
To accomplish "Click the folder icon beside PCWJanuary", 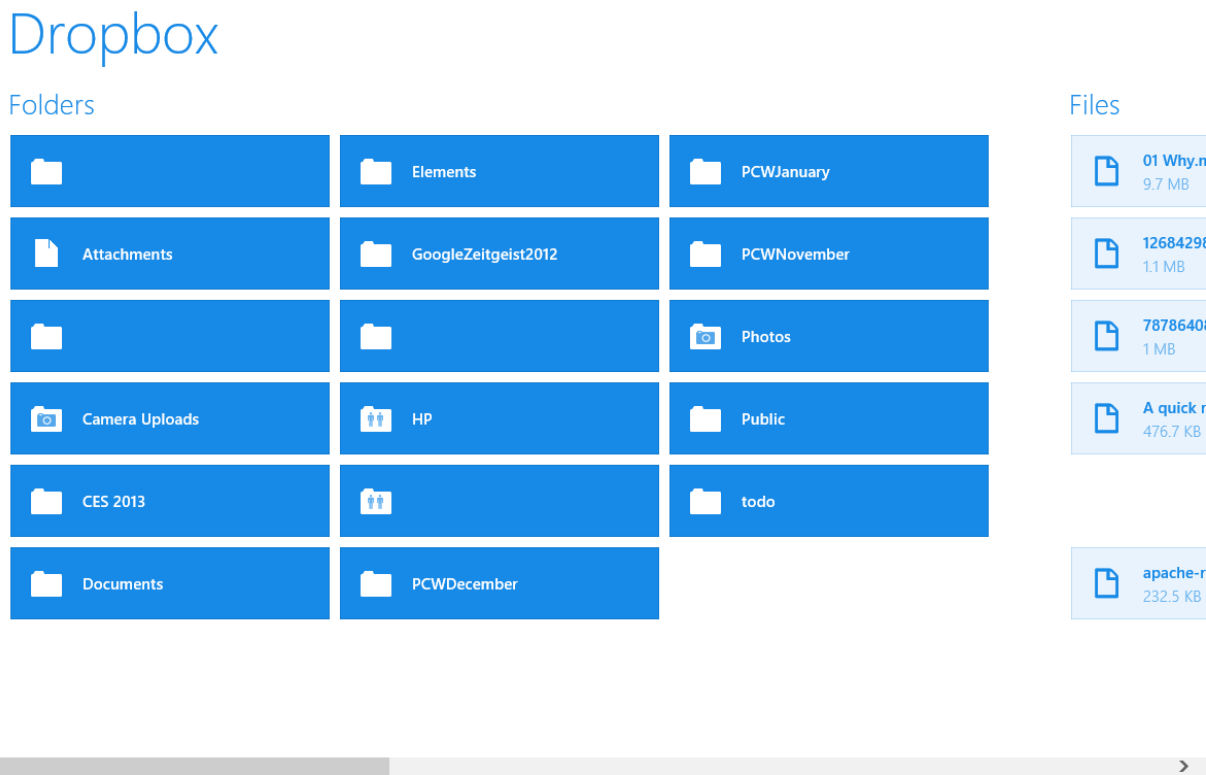I will click(x=705, y=172).
